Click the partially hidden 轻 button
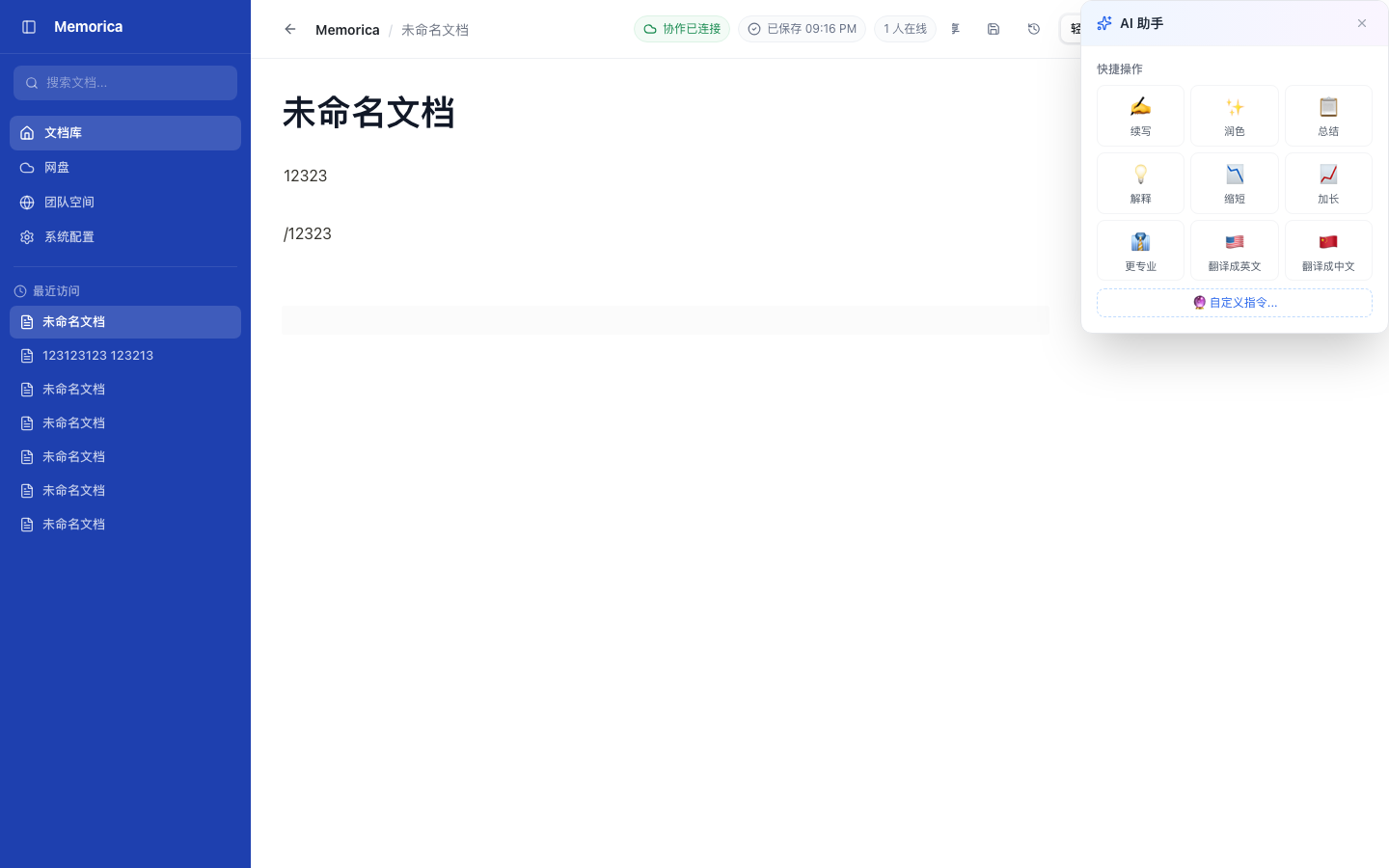 [1071, 29]
